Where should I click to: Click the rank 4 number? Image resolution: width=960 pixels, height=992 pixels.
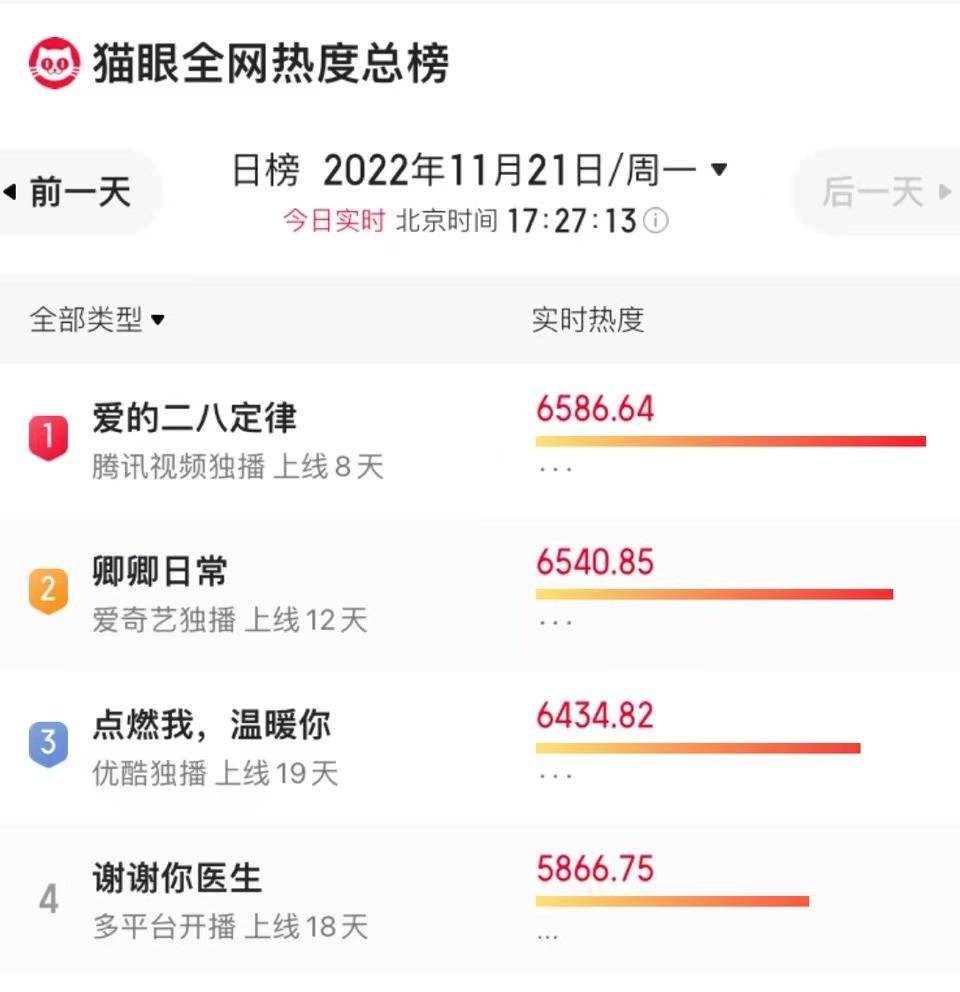point(48,900)
